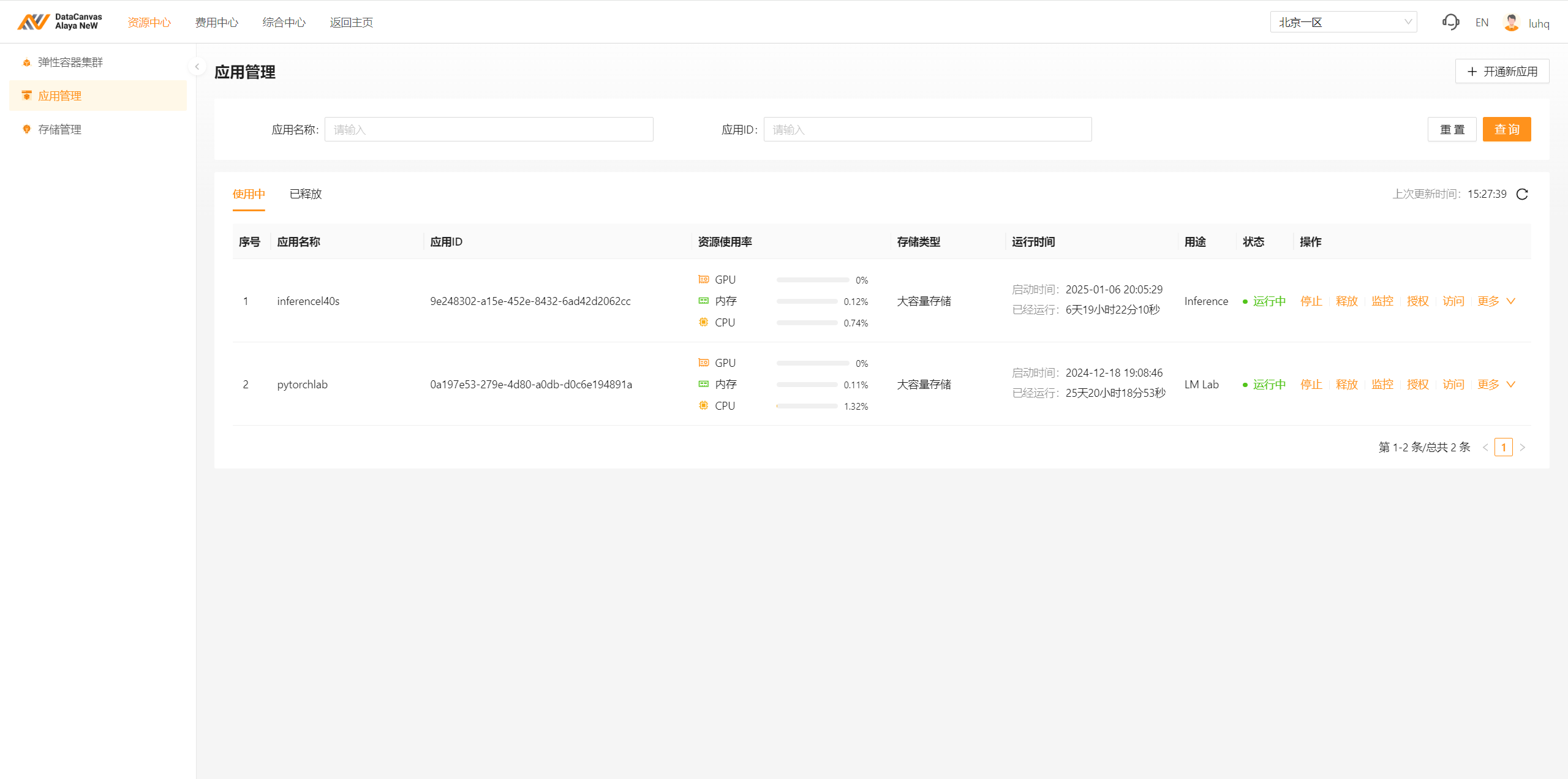Viewport: 1568px width, 779px height.
Task: Go to next page arrow
Action: [x=1523, y=448]
